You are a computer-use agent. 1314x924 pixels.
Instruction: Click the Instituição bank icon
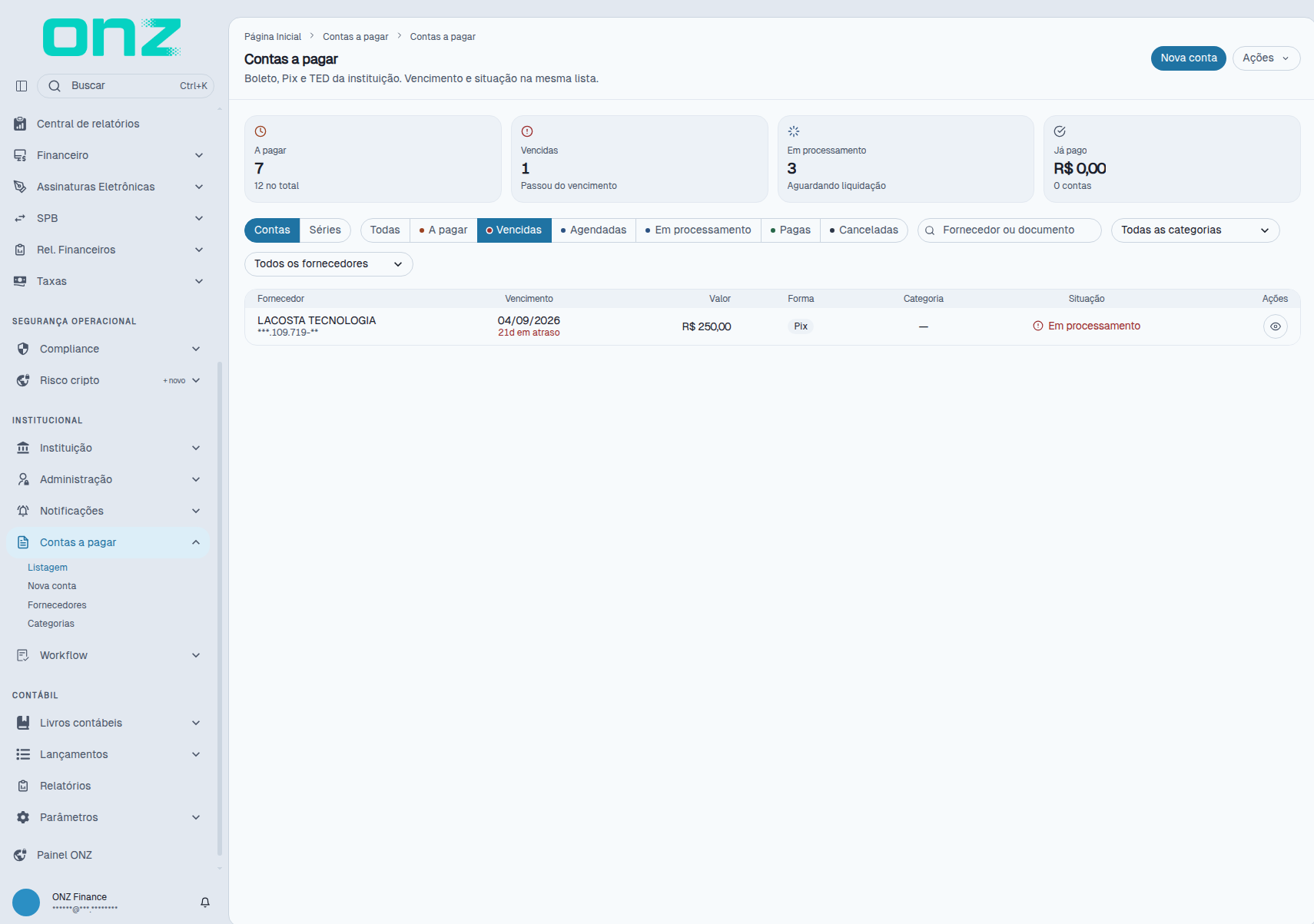point(23,448)
